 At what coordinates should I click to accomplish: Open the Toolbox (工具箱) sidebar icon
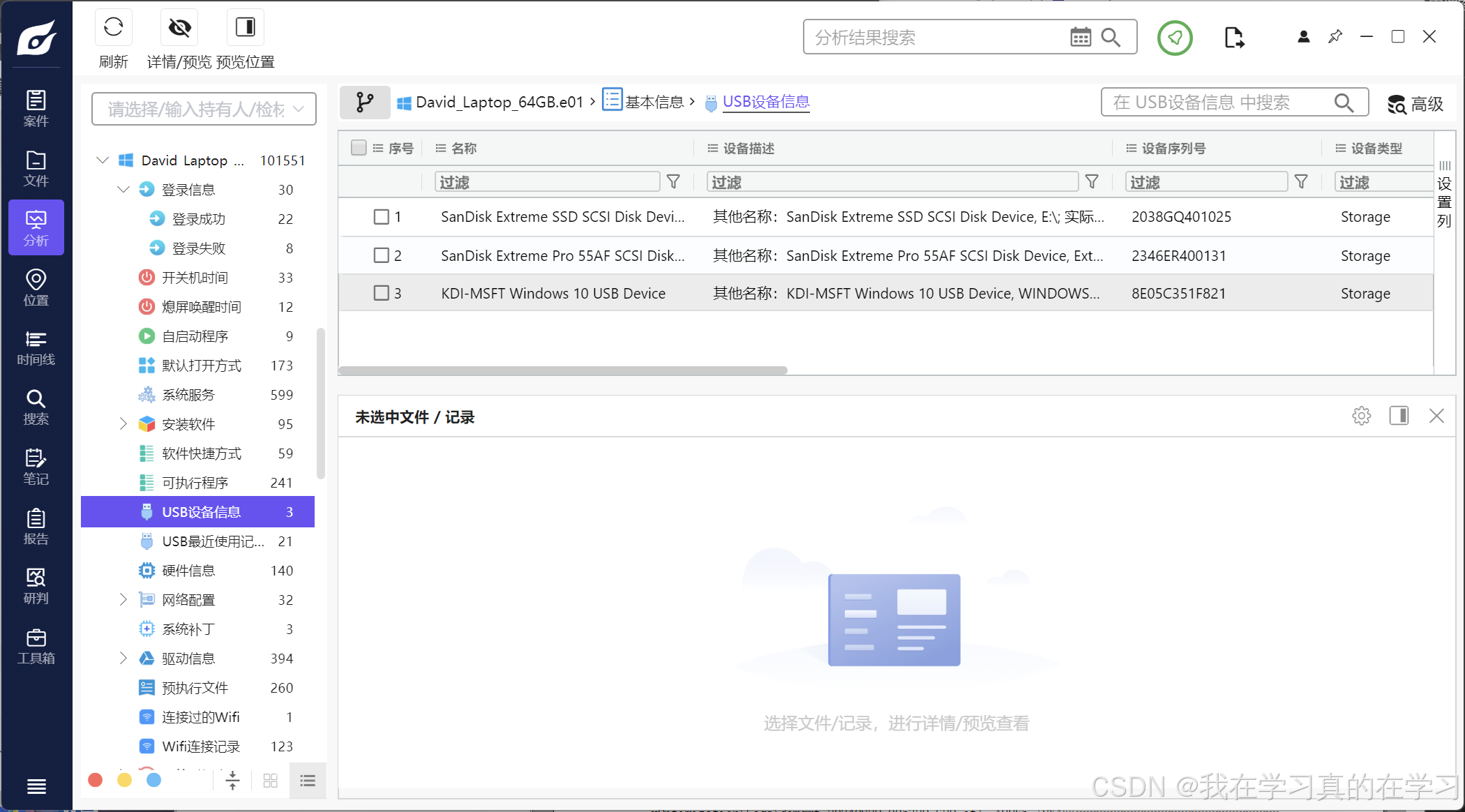tap(36, 646)
